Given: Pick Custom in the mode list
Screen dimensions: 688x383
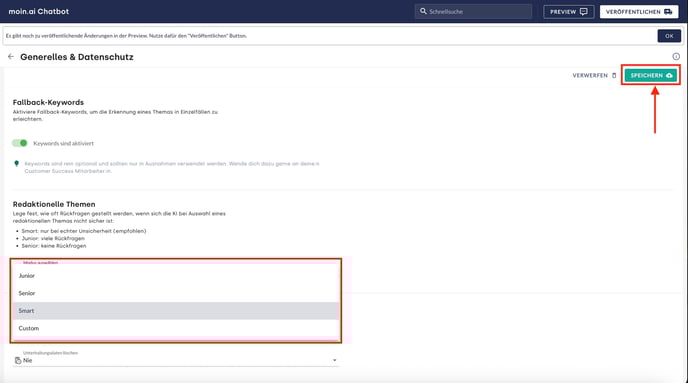Looking at the screenshot, I should 176,328.
